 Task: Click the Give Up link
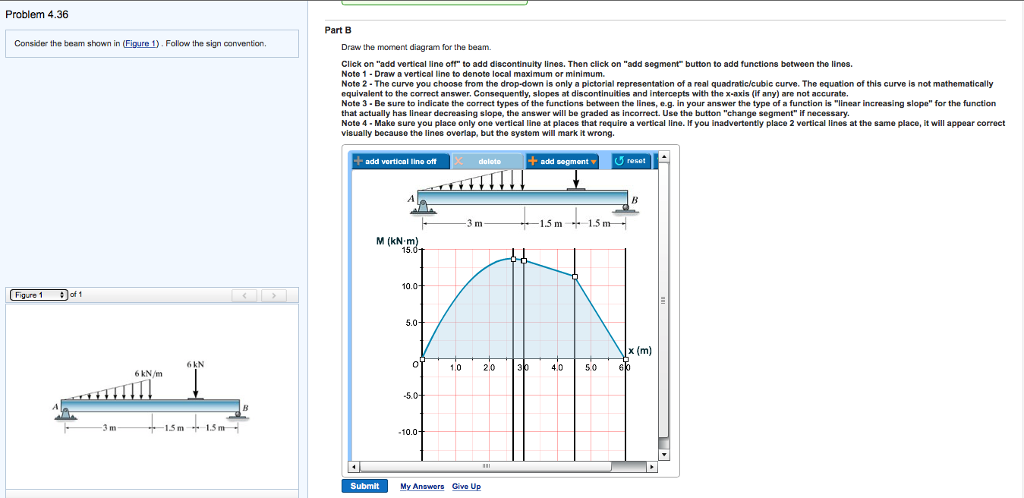(x=466, y=486)
